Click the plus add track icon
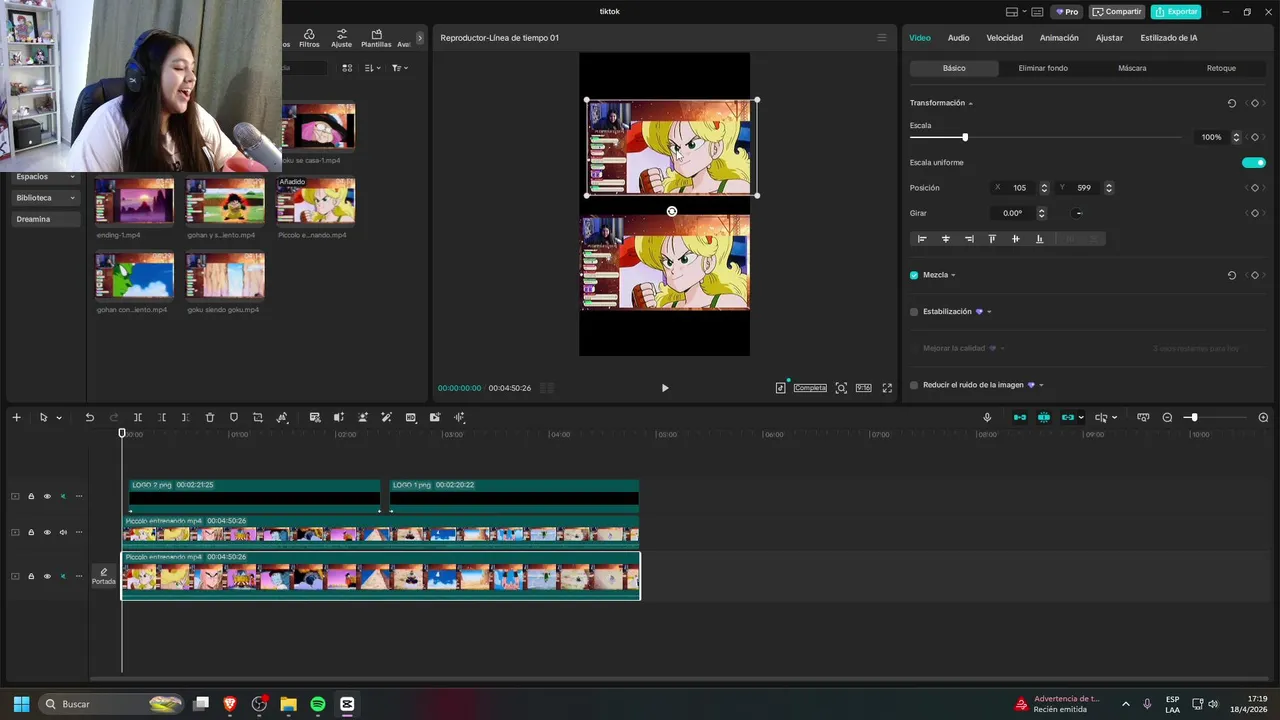1280x720 pixels. click(x=16, y=417)
